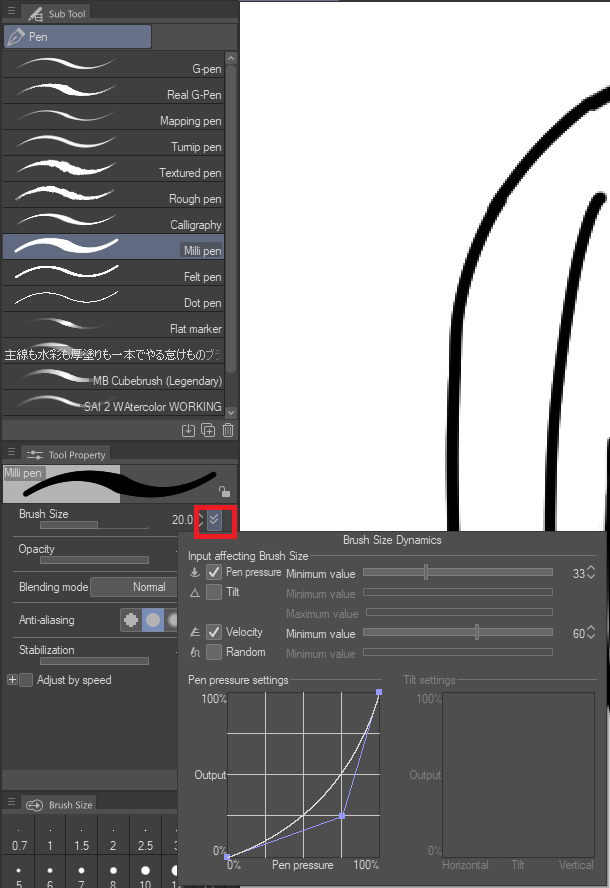Select the Dot pen brush
610x888 pixels.
click(113, 300)
